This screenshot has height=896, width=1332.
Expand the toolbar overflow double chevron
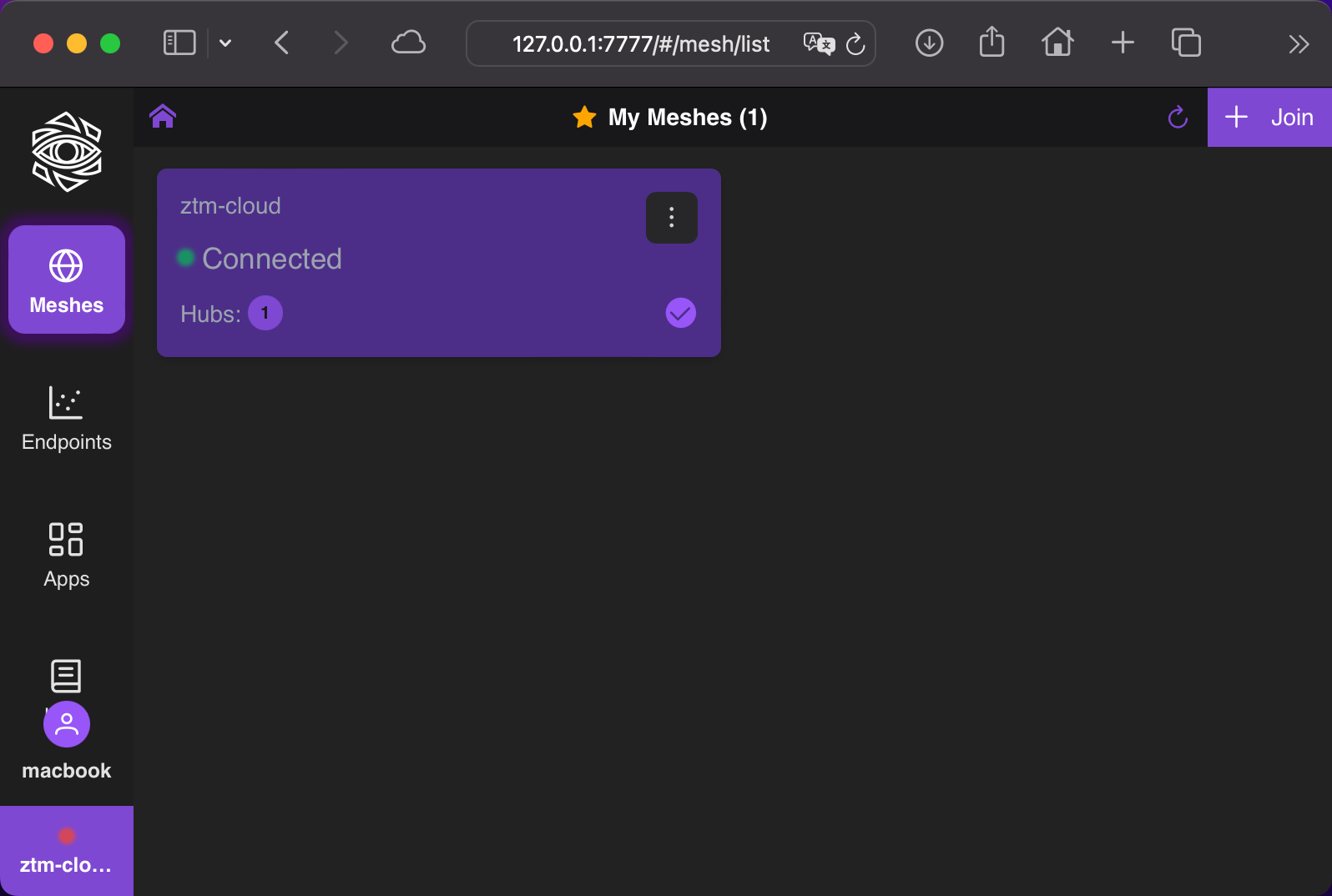coord(1298,43)
